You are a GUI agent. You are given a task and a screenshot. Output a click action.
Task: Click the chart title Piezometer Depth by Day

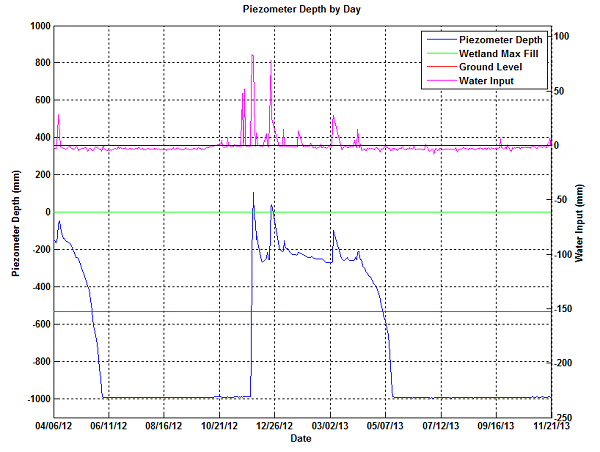click(302, 9)
